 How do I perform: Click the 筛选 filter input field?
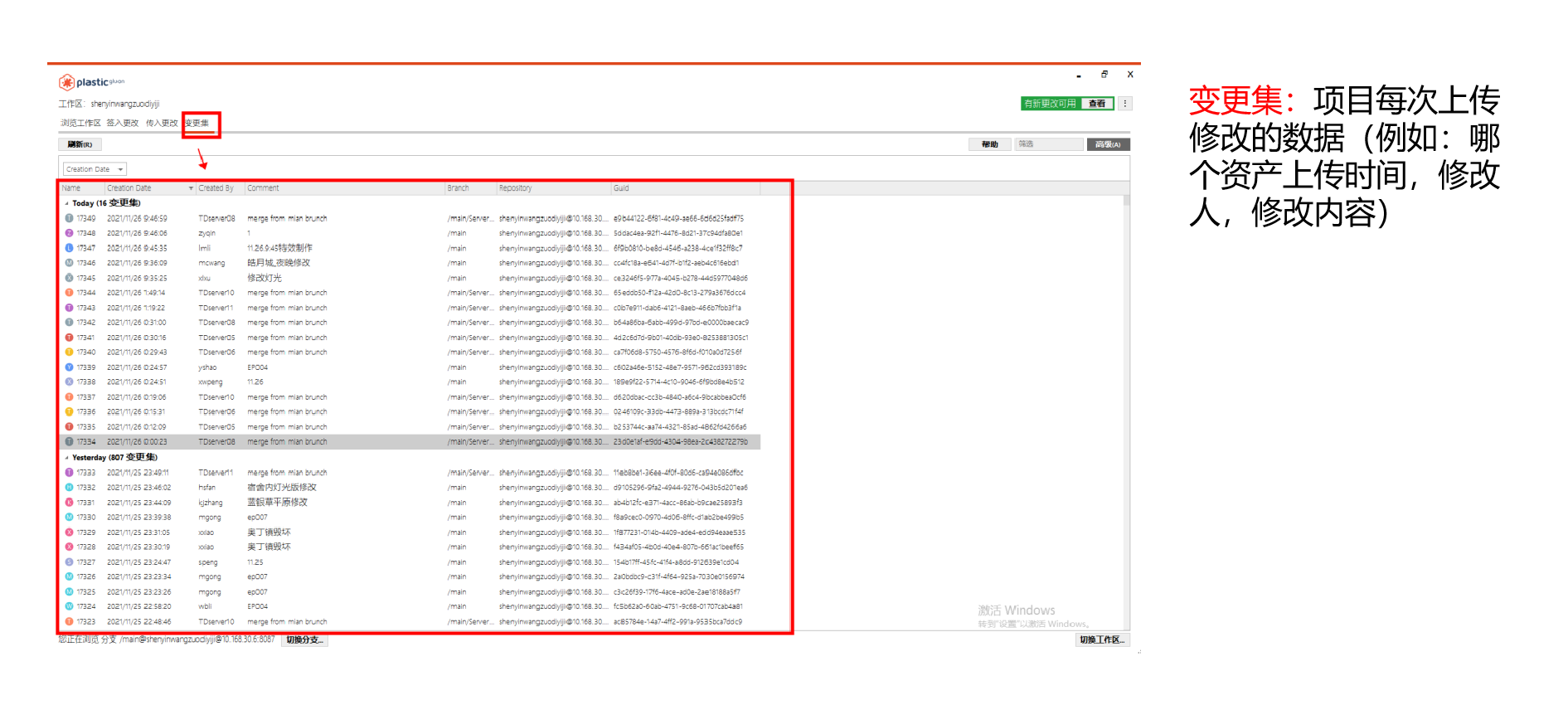click(x=1049, y=144)
